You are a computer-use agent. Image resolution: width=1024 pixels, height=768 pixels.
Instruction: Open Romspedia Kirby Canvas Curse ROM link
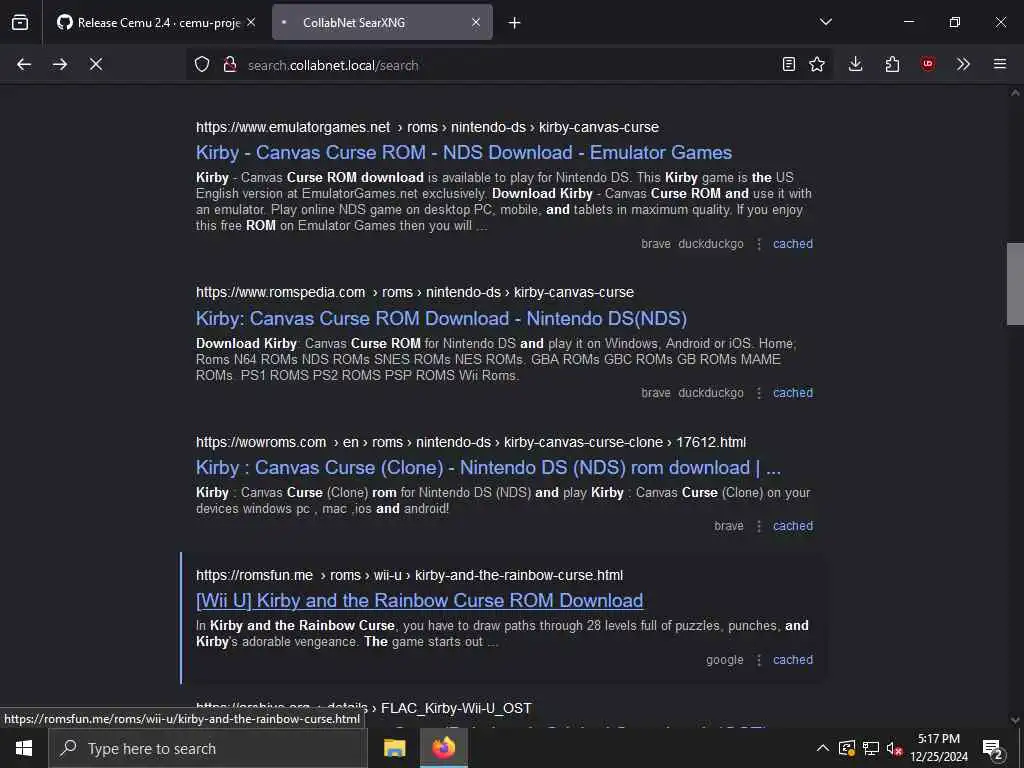coord(441,318)
